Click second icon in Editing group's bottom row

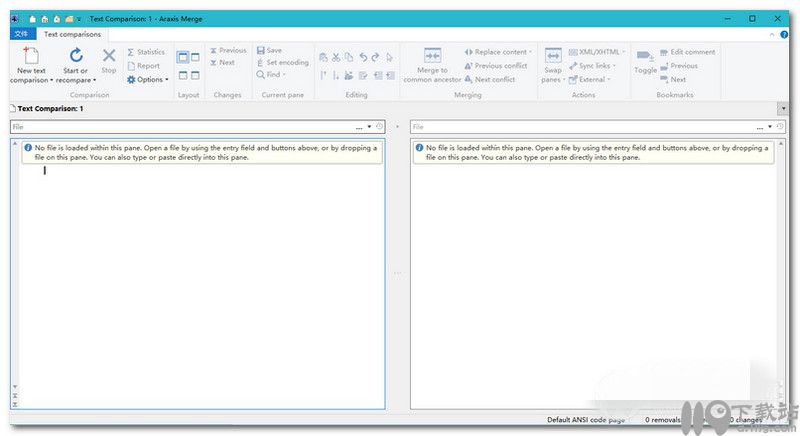(336, 75)
